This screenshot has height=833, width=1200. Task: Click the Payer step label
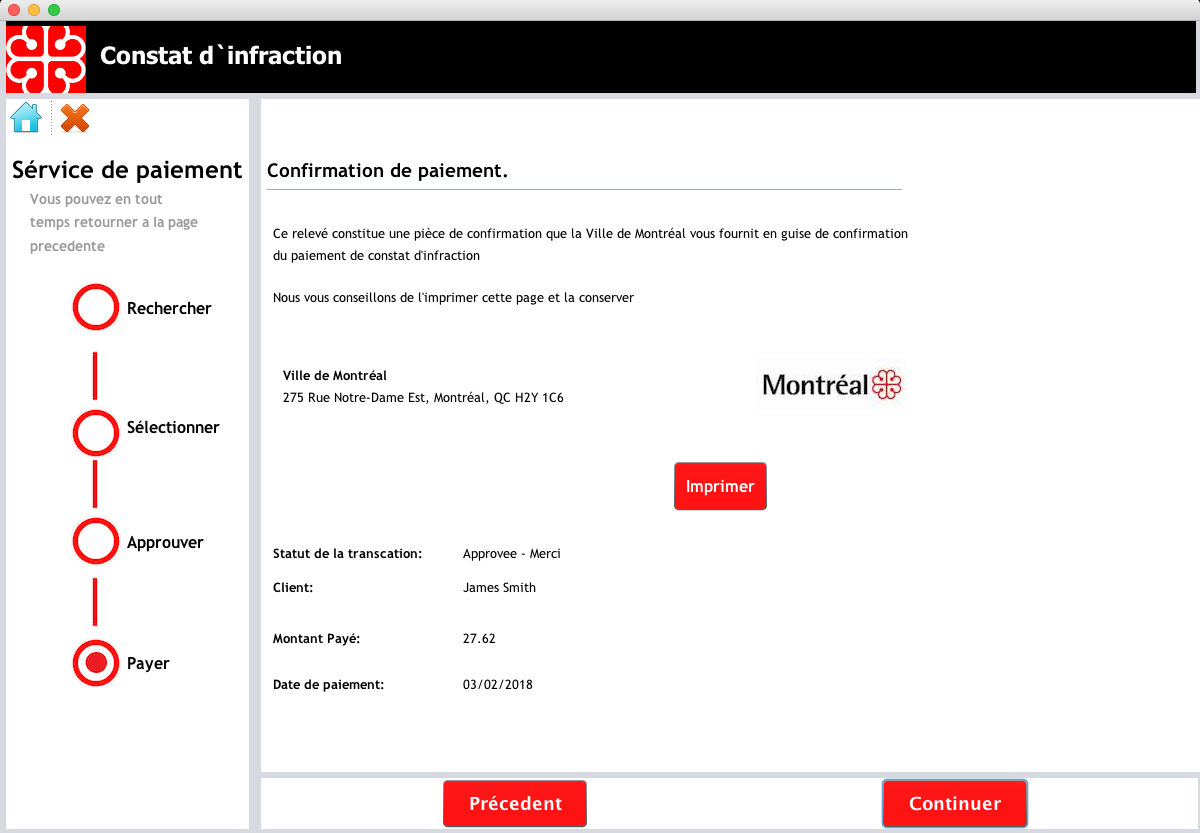coord(148,664)
